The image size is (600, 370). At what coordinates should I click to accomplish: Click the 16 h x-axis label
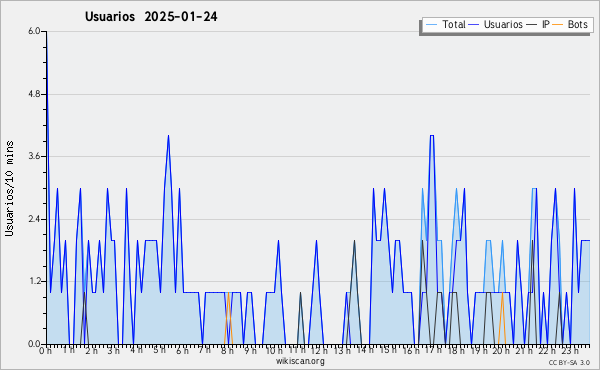coord(411,350)
